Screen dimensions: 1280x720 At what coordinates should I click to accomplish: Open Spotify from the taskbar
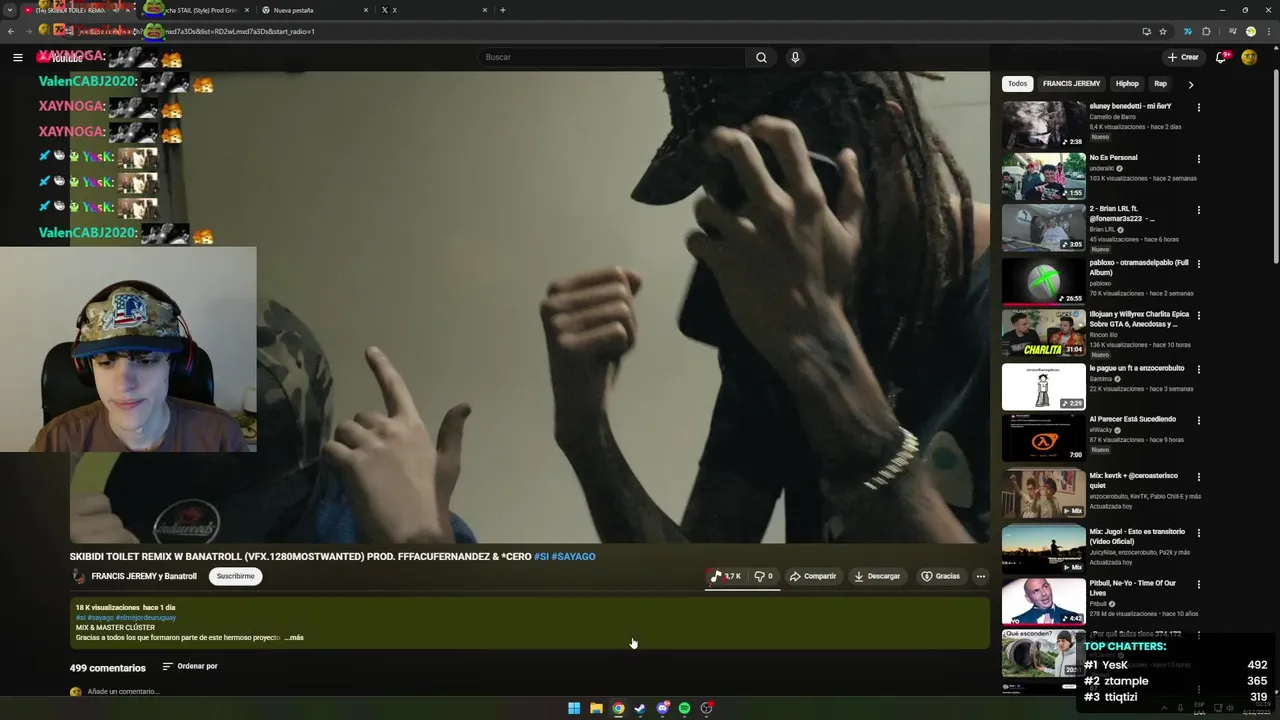point(684,708)
